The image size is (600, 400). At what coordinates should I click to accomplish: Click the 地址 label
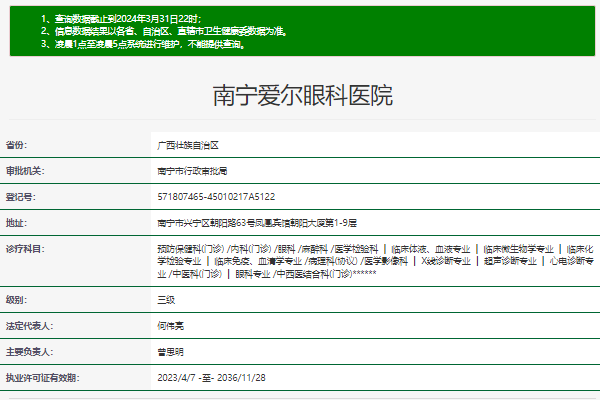16,223
